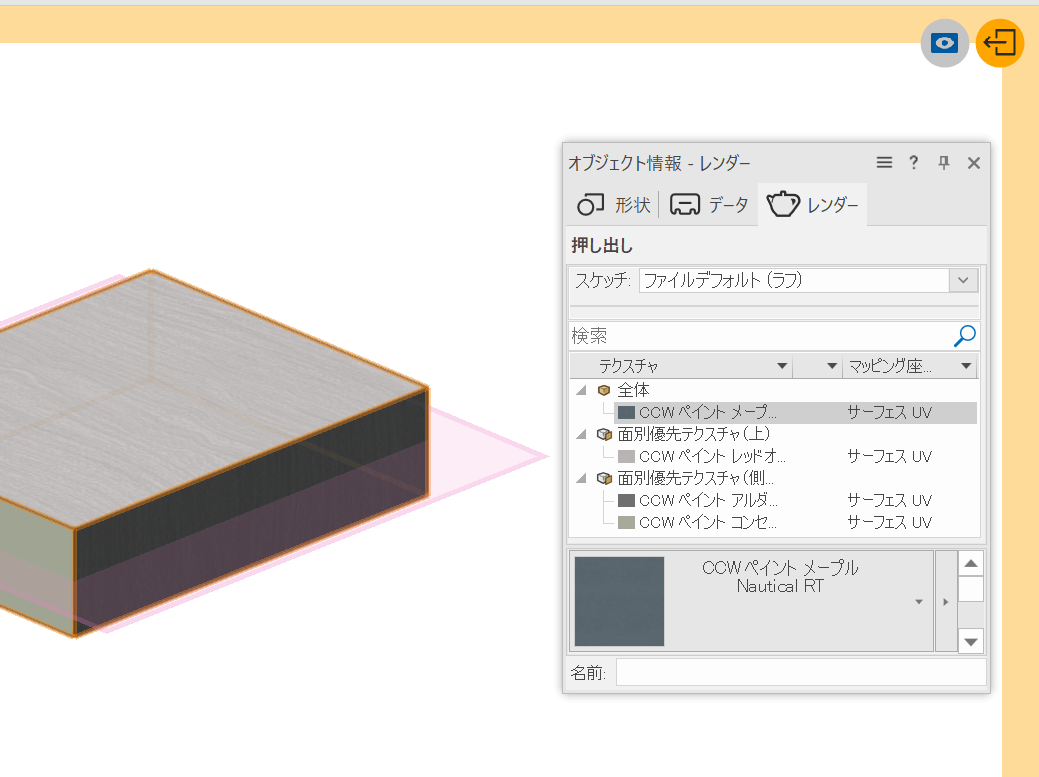The height and width of the screenshot is (777, 1039).
Task: Open the テクスチャ column filter arrow
Action: coord(782,367)
